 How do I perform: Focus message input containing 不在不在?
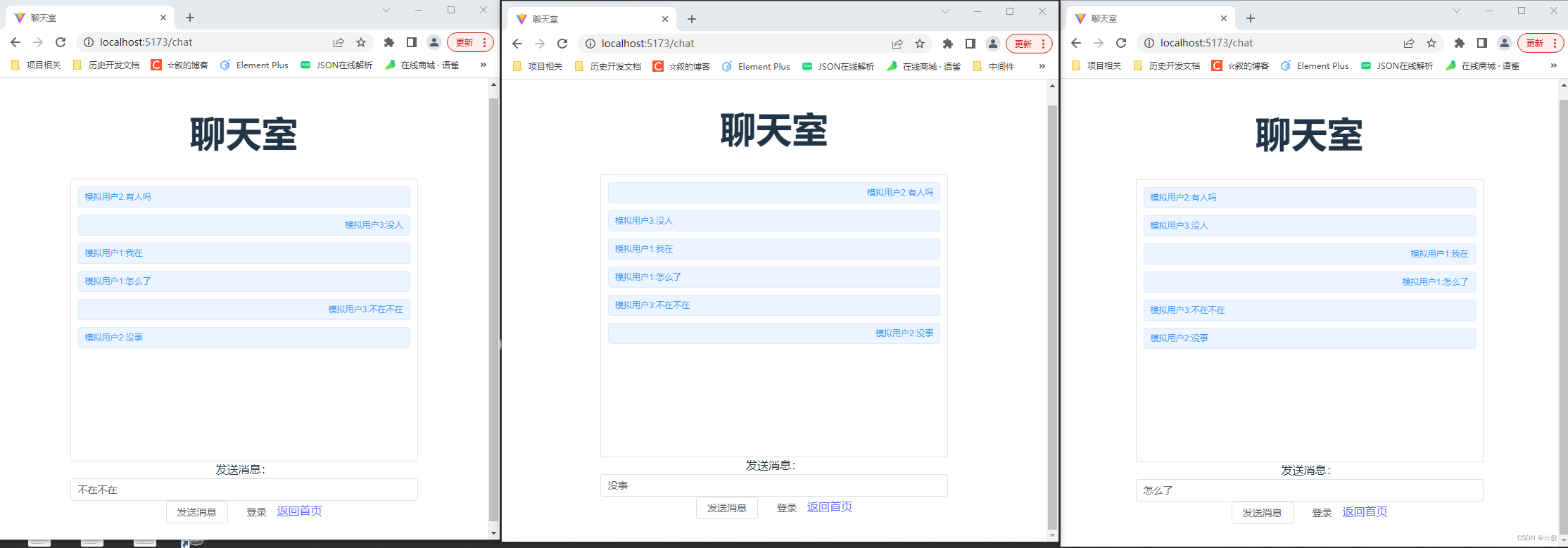244,490
